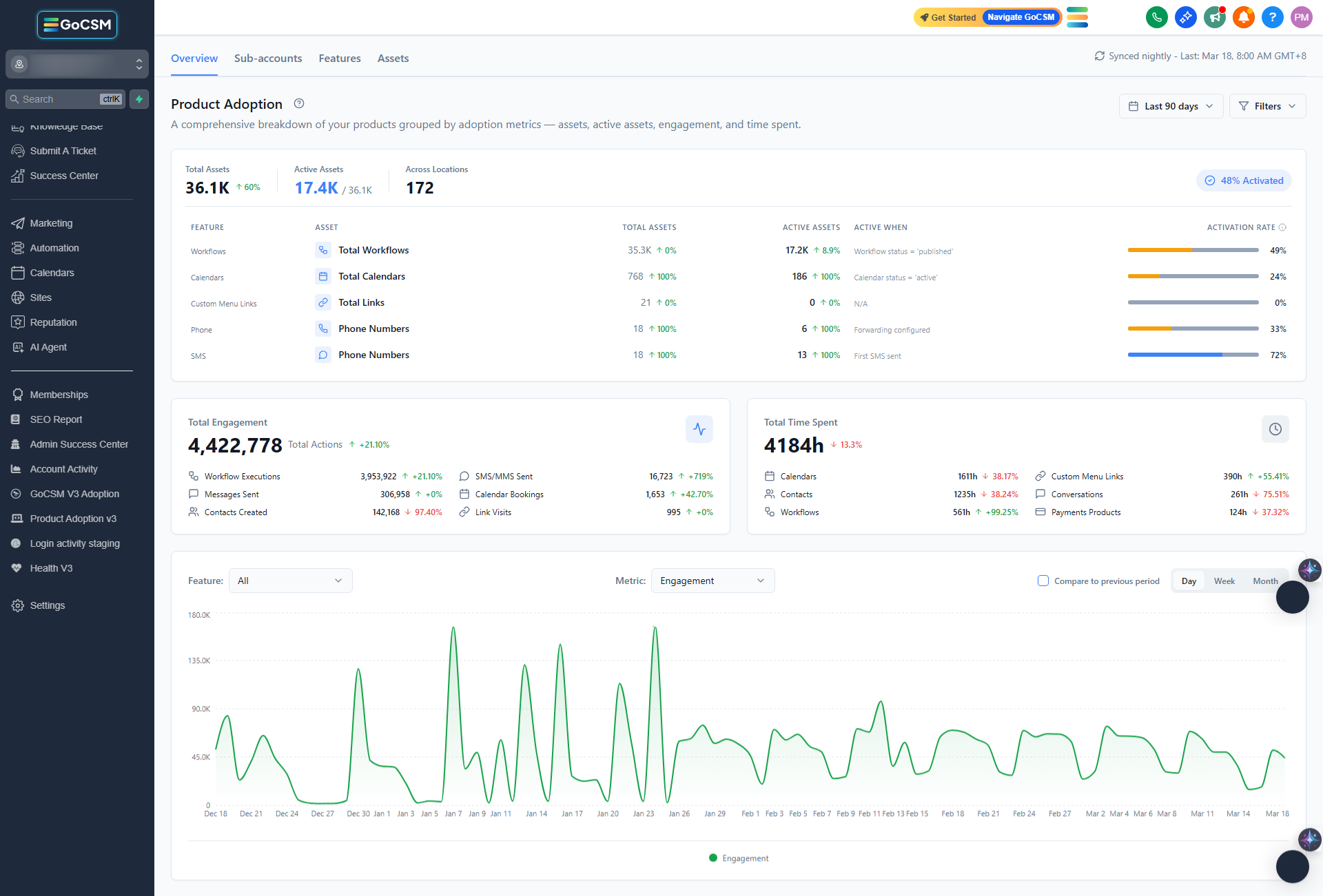This screenshot has height=896, width=1323.
Task: Switch to the Sub-accounts tab
Action: point(268,59)
